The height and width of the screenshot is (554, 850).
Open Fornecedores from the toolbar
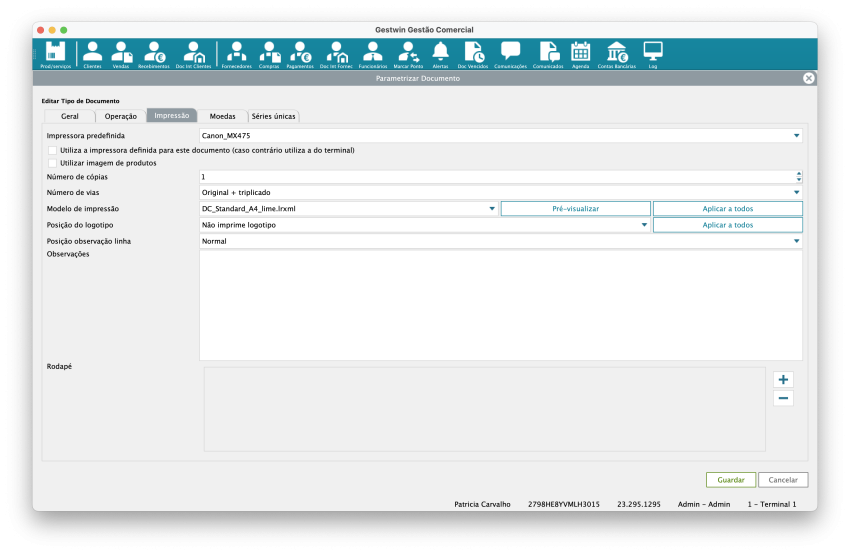pyautogui.click(x=236, y=53)
